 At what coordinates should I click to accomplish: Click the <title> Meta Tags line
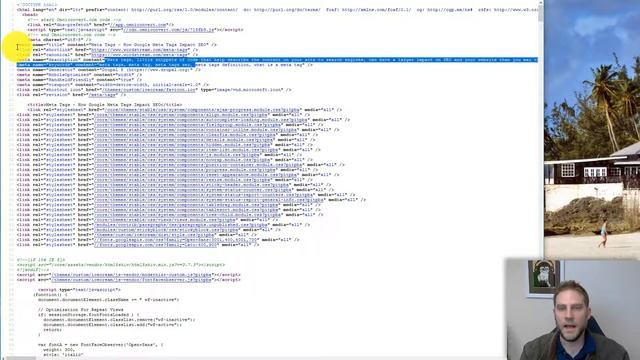coord(104,104)
